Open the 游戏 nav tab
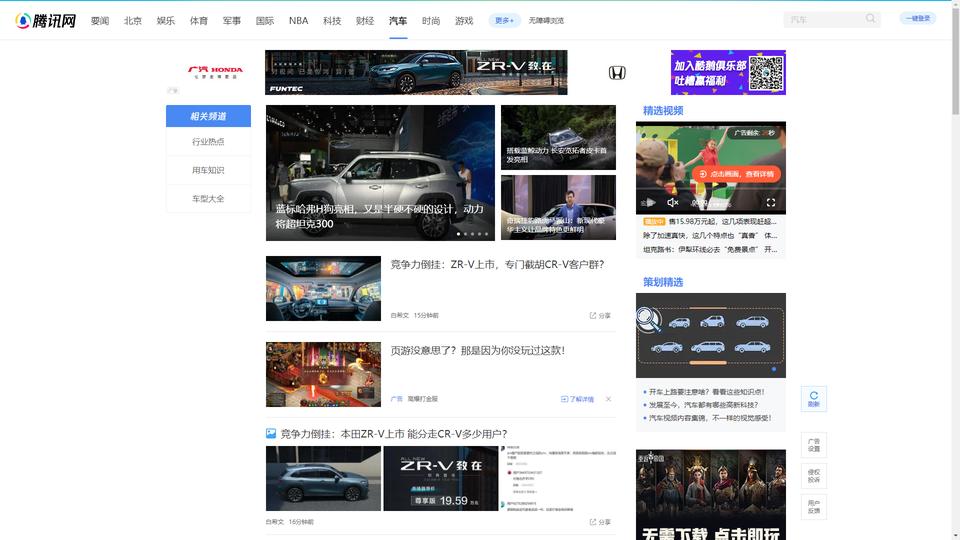The width and height of the screenshot is (960, 540). (464, 20)
